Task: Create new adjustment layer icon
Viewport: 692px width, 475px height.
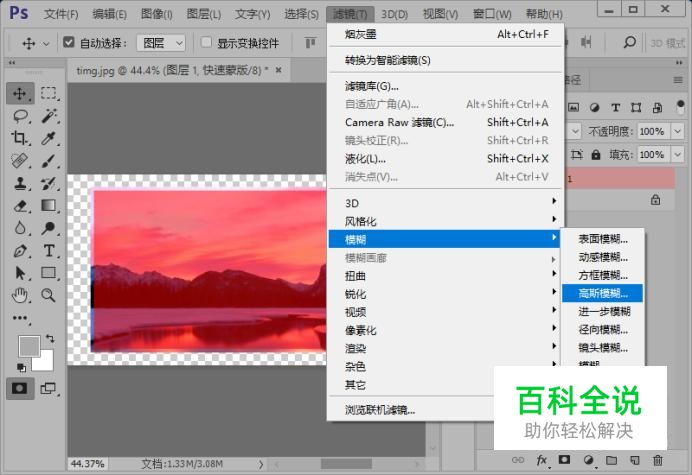Action: point(588,460)
